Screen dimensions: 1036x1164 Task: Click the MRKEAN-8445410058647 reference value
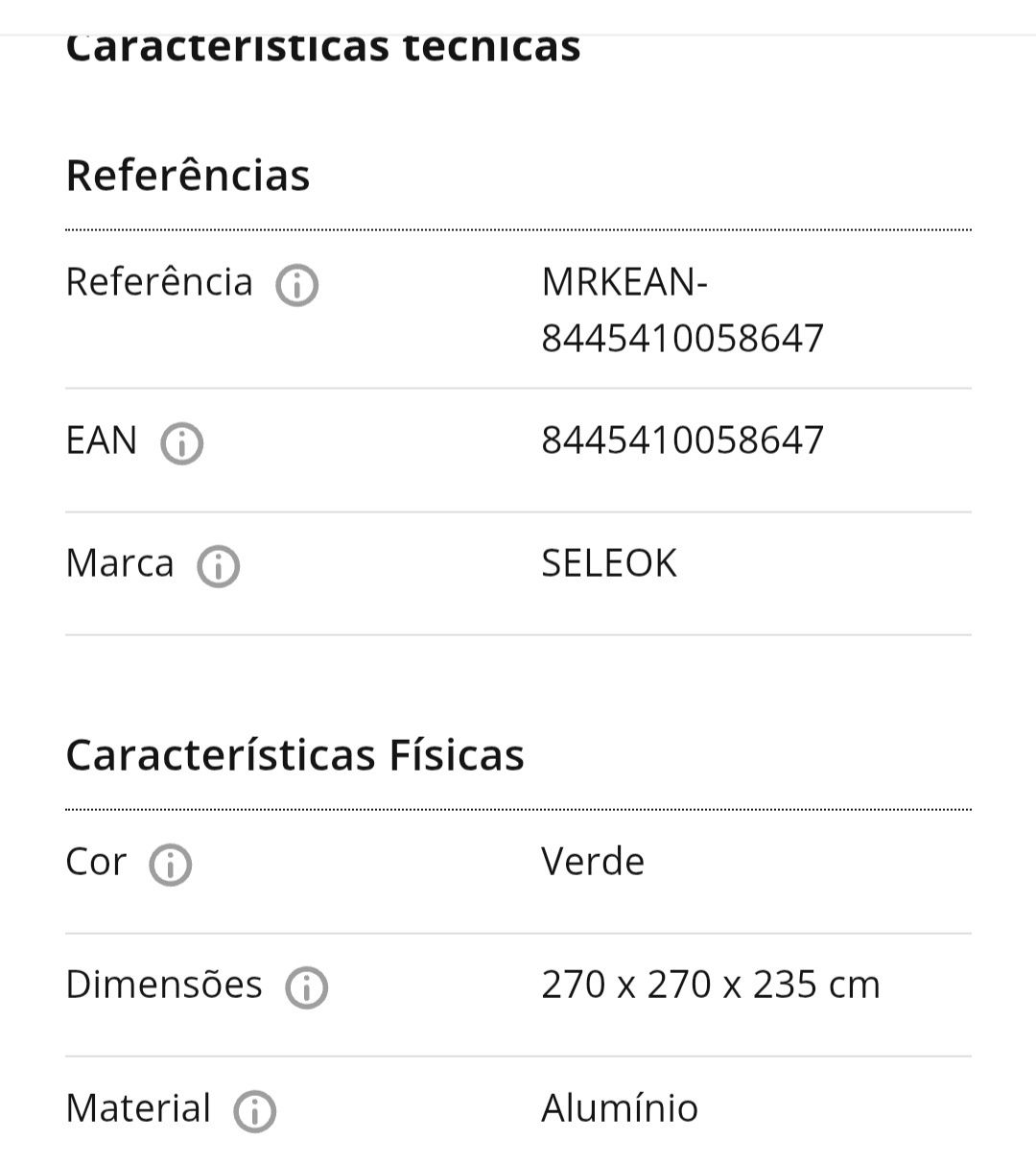tap(683, 310)
